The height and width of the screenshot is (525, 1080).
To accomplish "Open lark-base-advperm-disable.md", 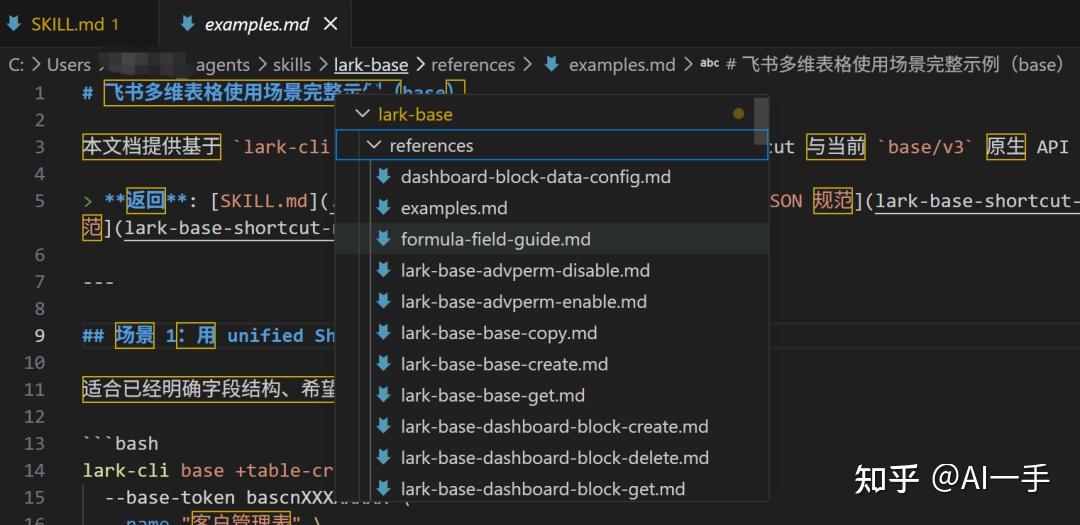I will (526, 270).
